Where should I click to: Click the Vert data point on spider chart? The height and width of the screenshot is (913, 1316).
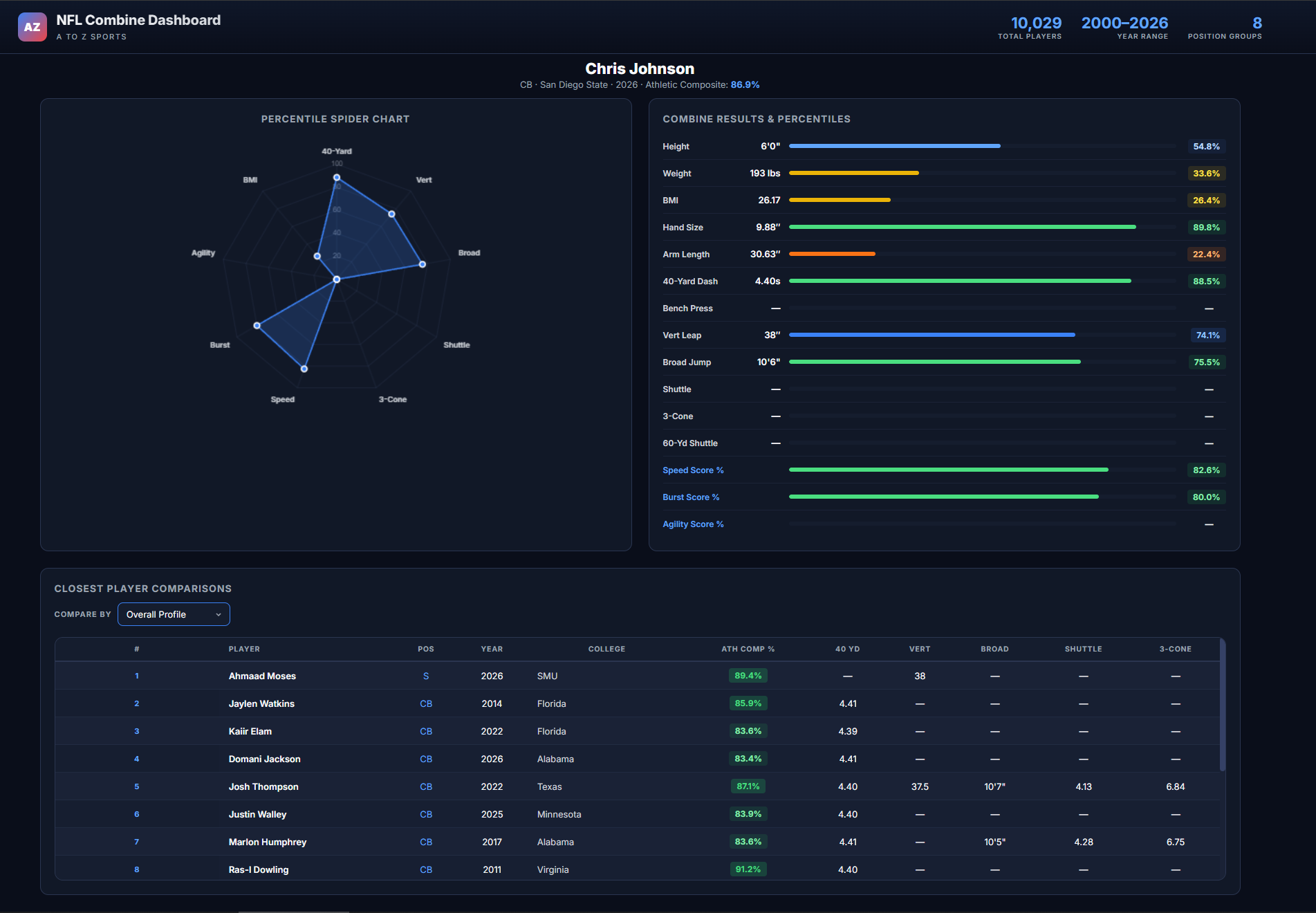click(x=391, y=214)
